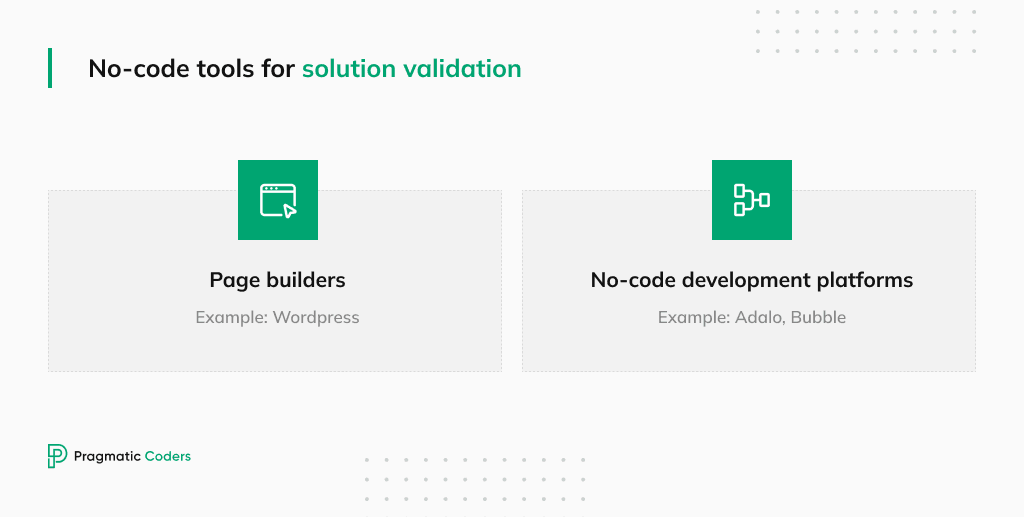1024x517 pixels.
Task: Click the "solution validation" green title text
Action: point(411,69)
